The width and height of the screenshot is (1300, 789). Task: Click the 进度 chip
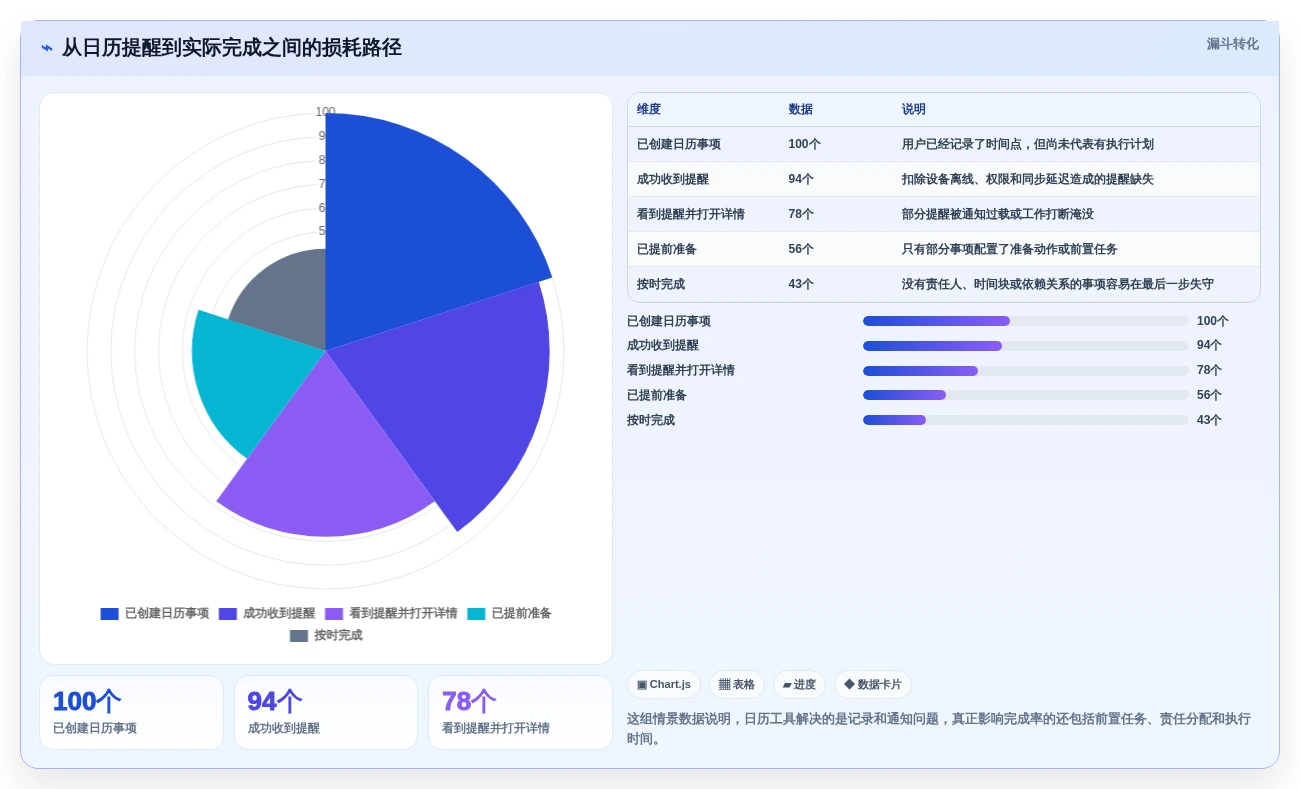[x=799, y=685]
